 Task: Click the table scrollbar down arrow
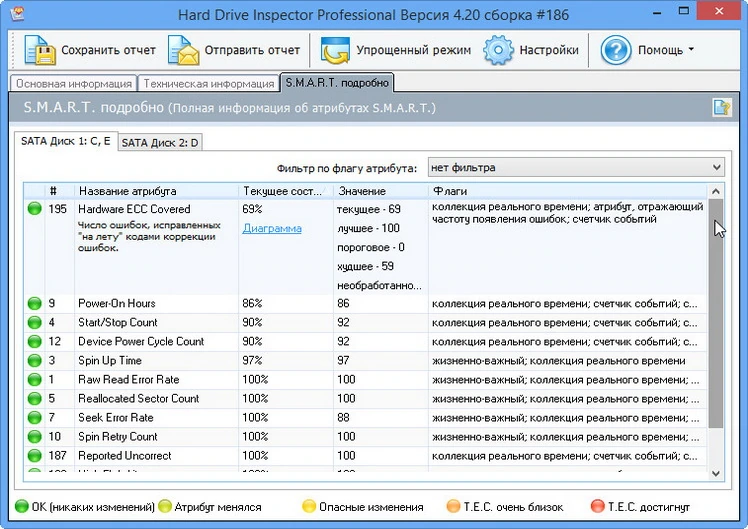pyautogui.click(x=716, y=474)
